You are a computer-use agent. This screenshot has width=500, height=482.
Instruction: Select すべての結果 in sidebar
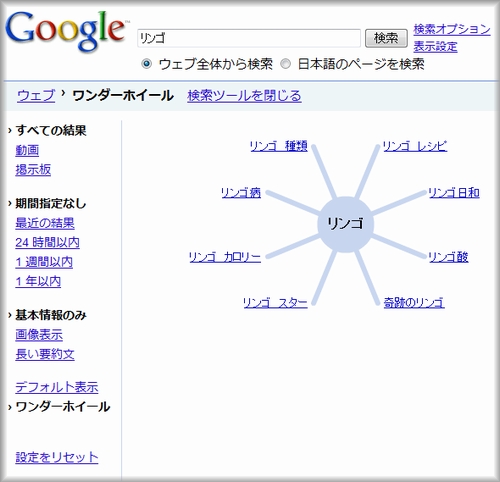point(51,130)
